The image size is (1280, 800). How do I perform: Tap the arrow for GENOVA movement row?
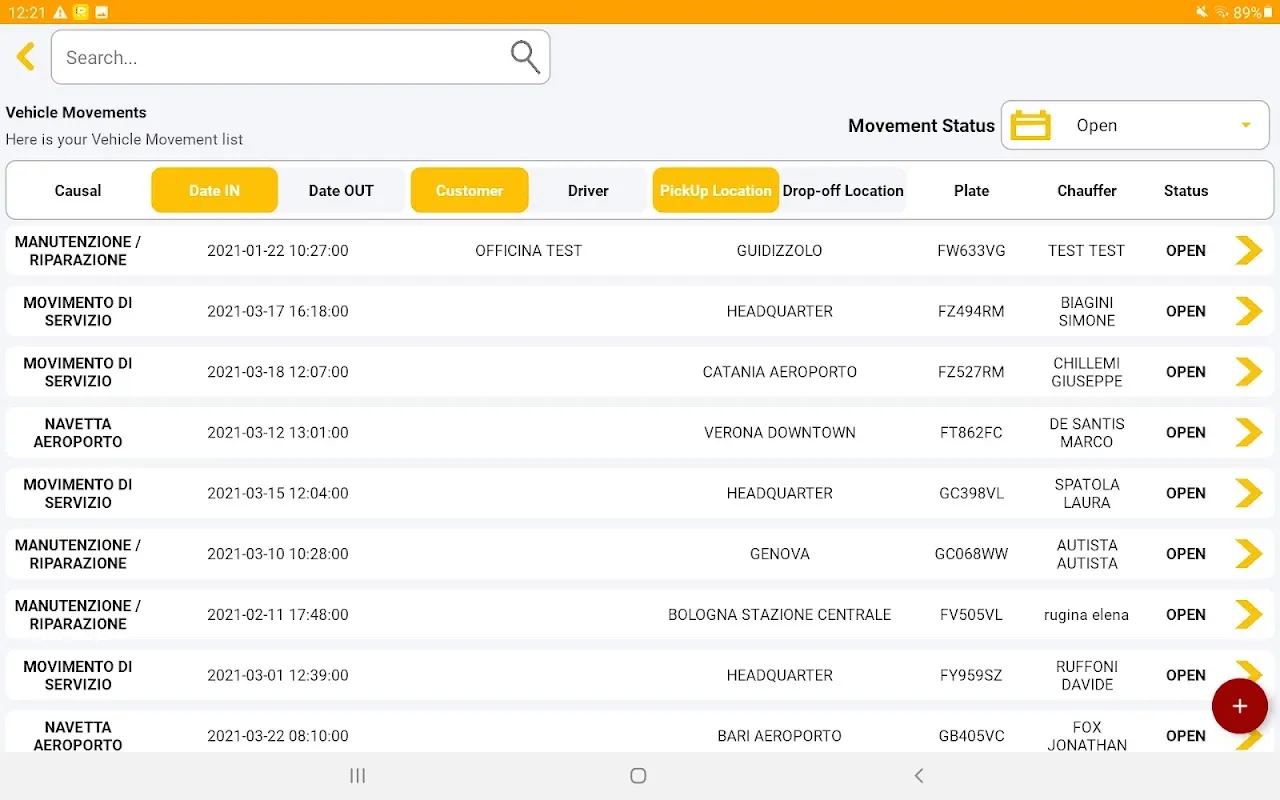pos(1248,554)
